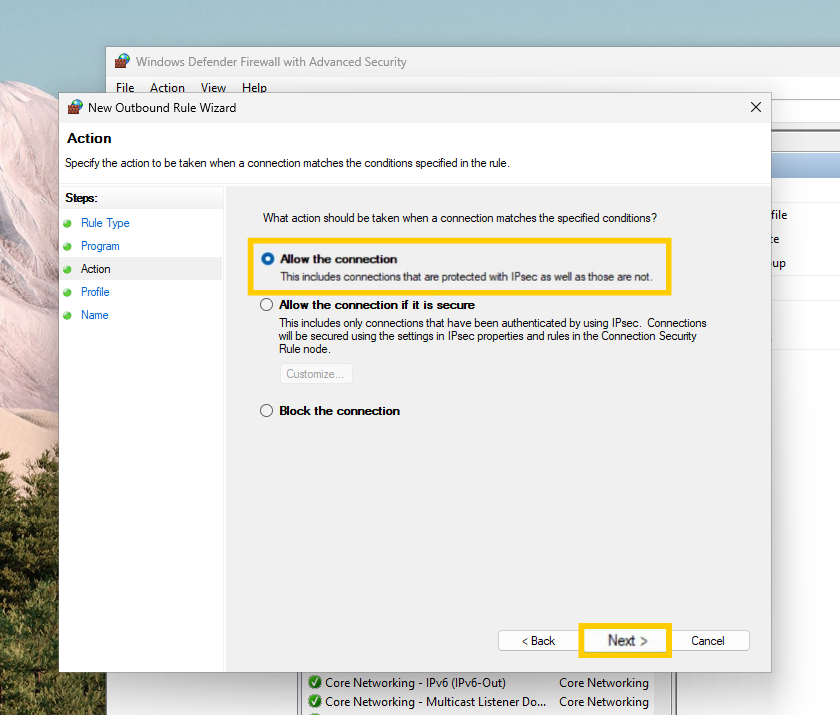The width and height of the screenshot is (840, 715).
Task: Click the Next button
Action: [625, 641]
